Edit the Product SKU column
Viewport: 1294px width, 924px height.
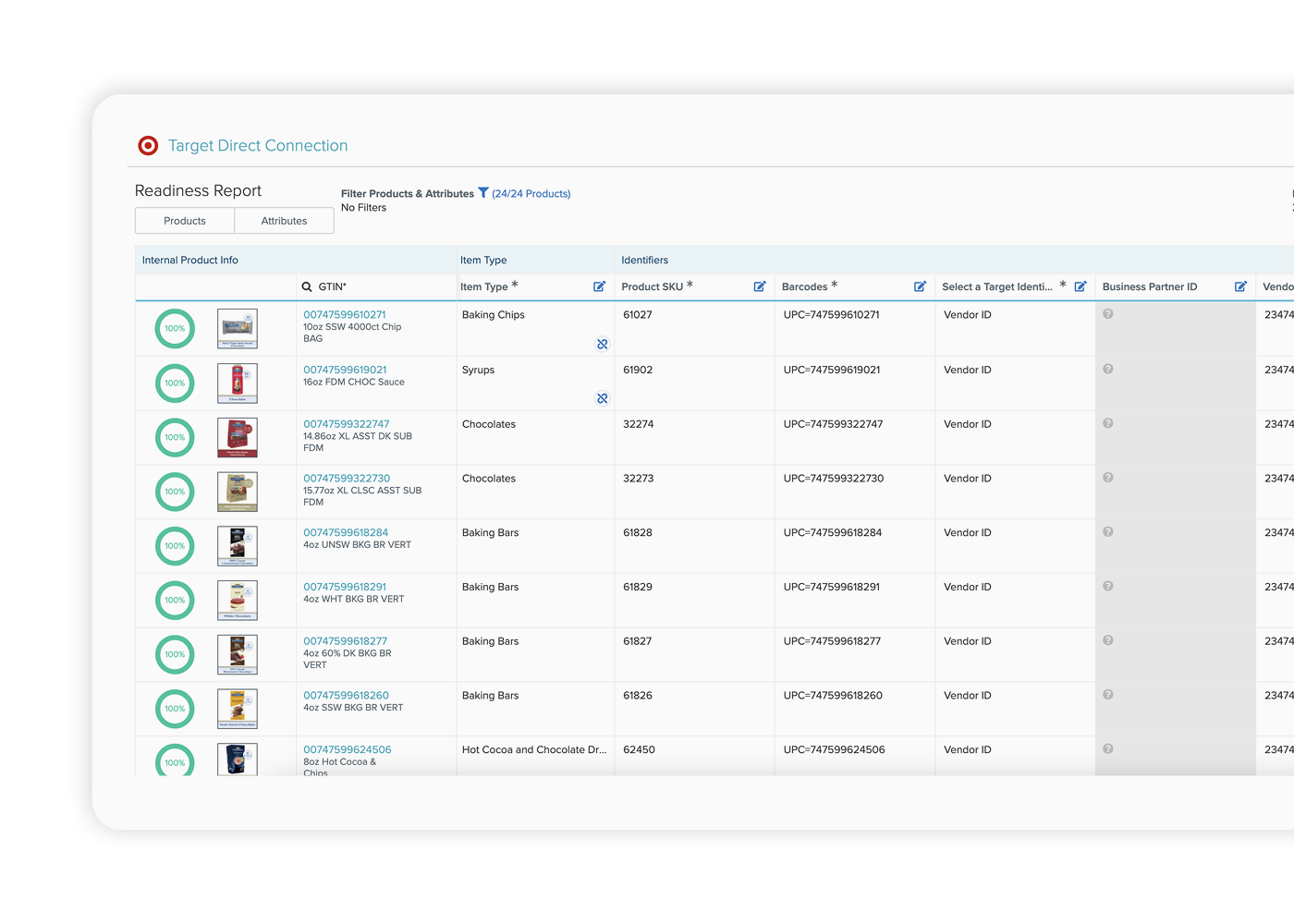click(x=760, y=286)
